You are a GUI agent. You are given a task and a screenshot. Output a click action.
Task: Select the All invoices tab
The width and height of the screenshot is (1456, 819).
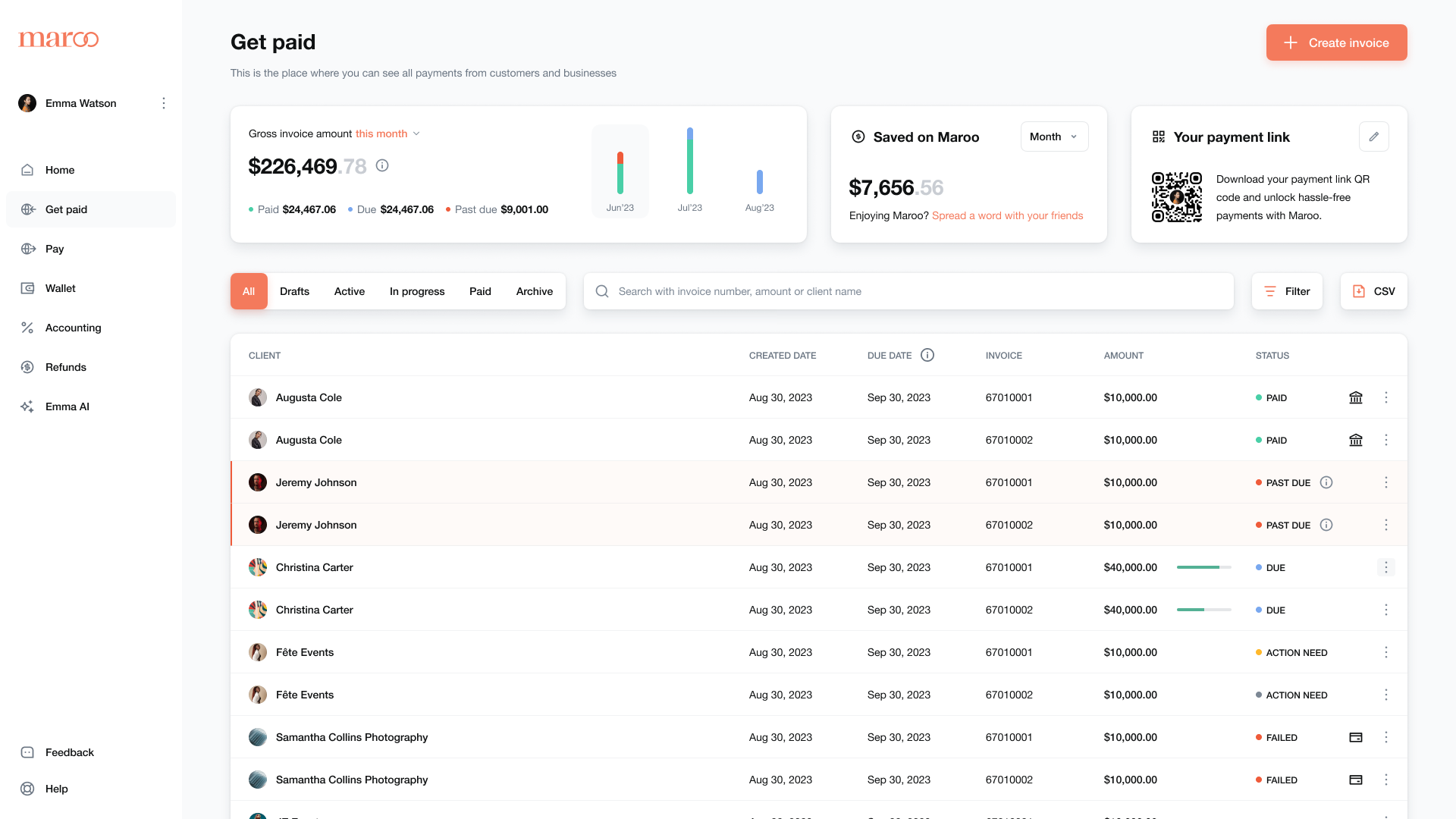[249, 291]
